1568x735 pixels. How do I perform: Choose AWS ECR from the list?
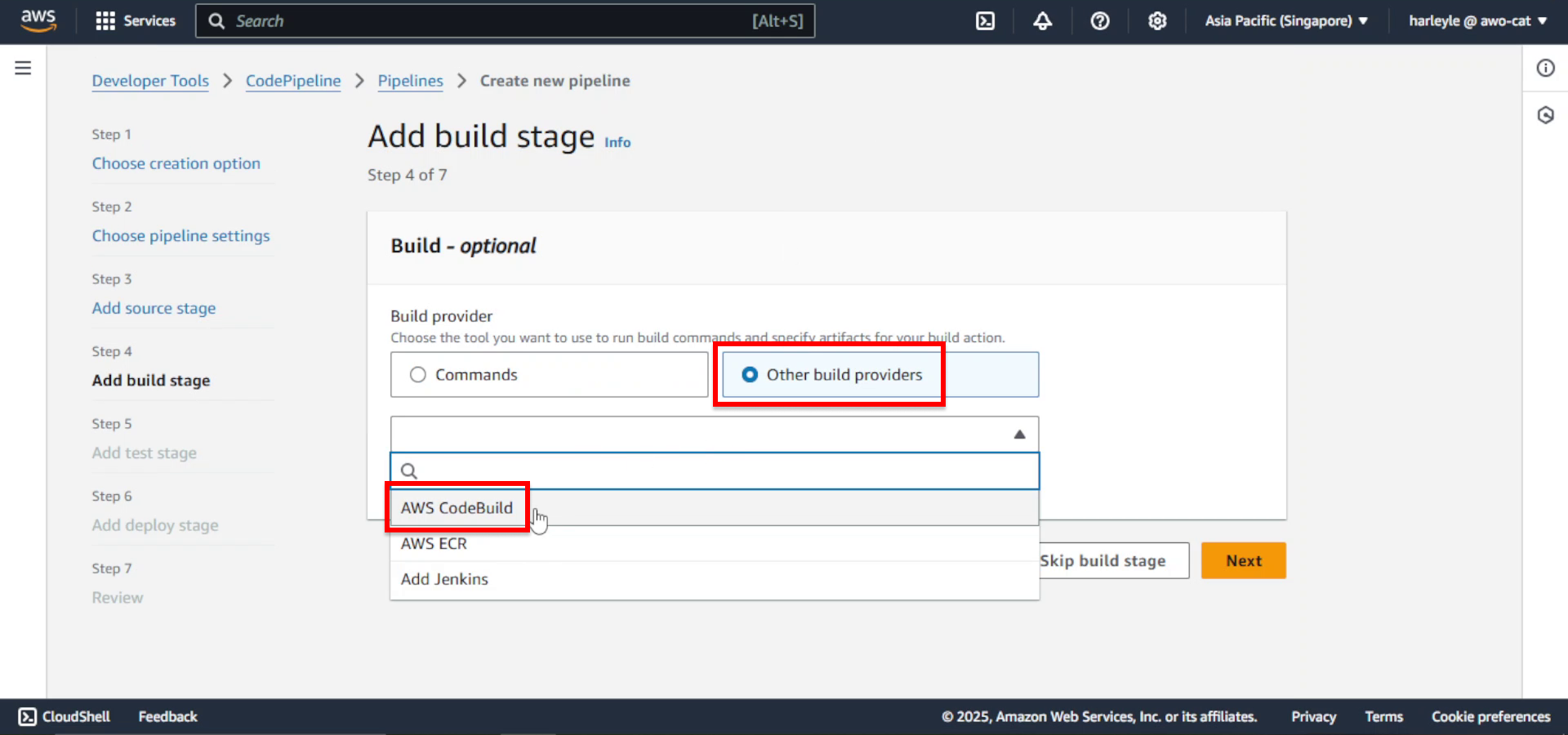[x=715, y=544]
